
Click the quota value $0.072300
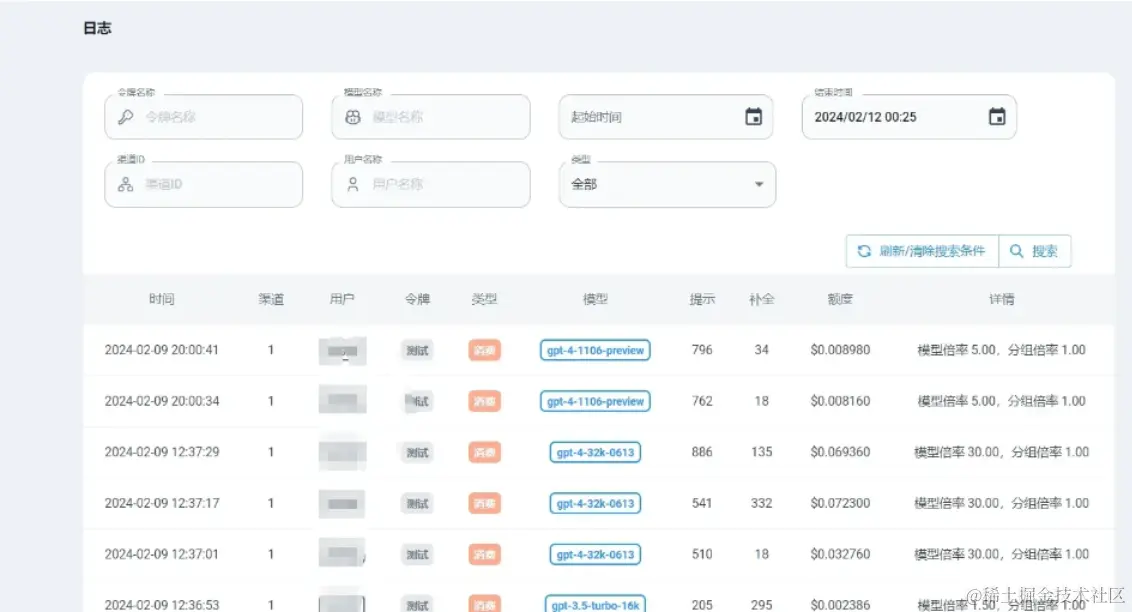(840, 504)
